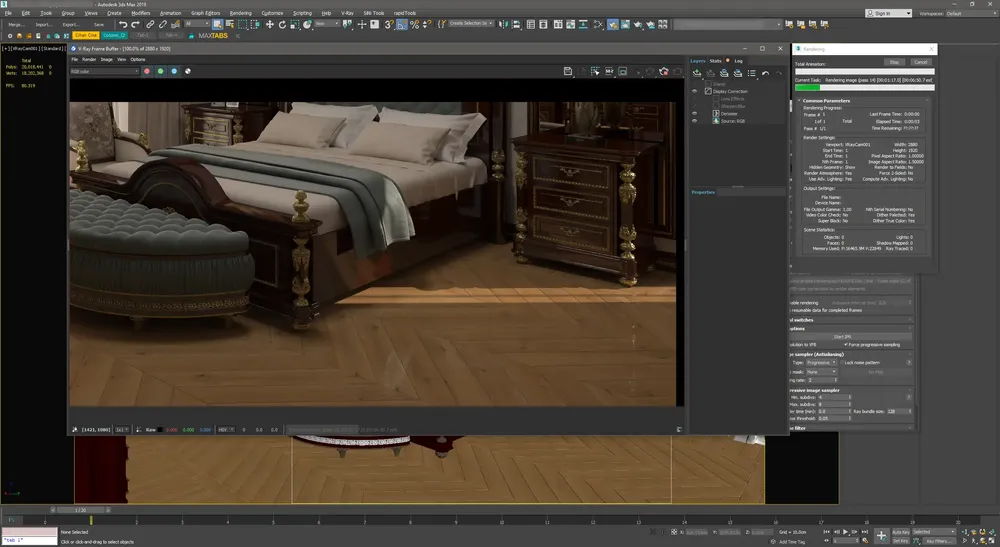Cancel the current rendering
The width and height of the screenshot is (1000, 547).
point(921,62)
